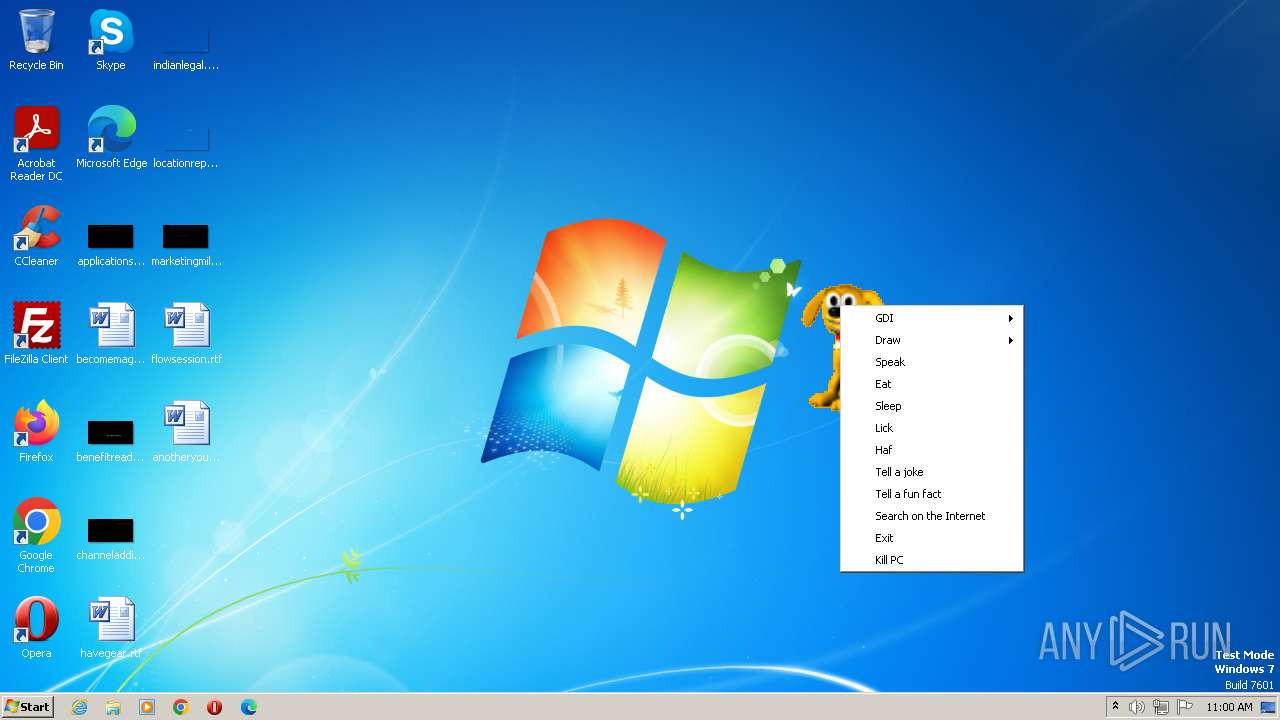Image resolution: width=1280 pixels, height=720 pixels.
Task: Open Windows Media Player taskbar icon
Action: click(147, 707)
